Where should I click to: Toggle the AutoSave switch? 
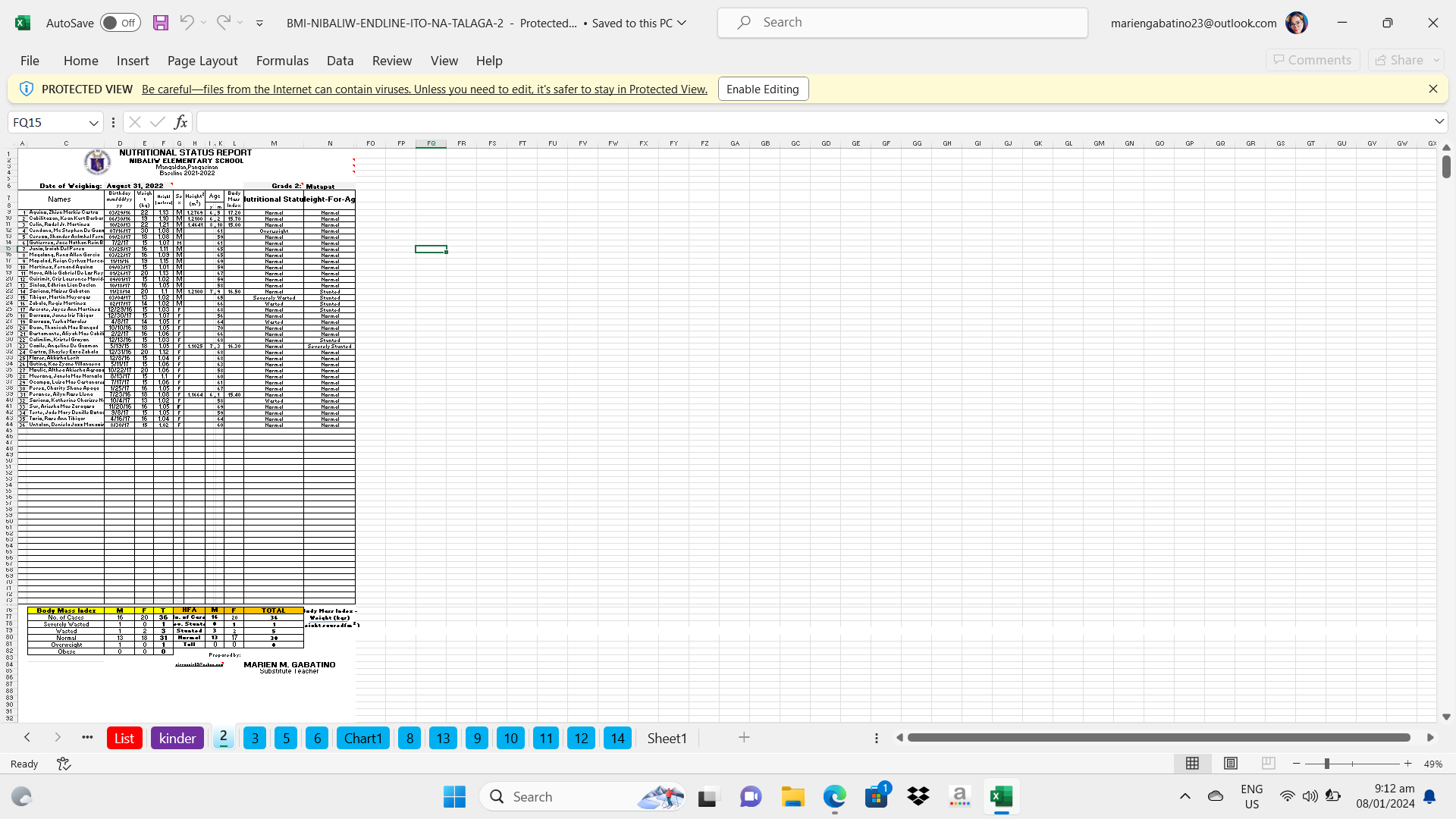pos(120,23)
